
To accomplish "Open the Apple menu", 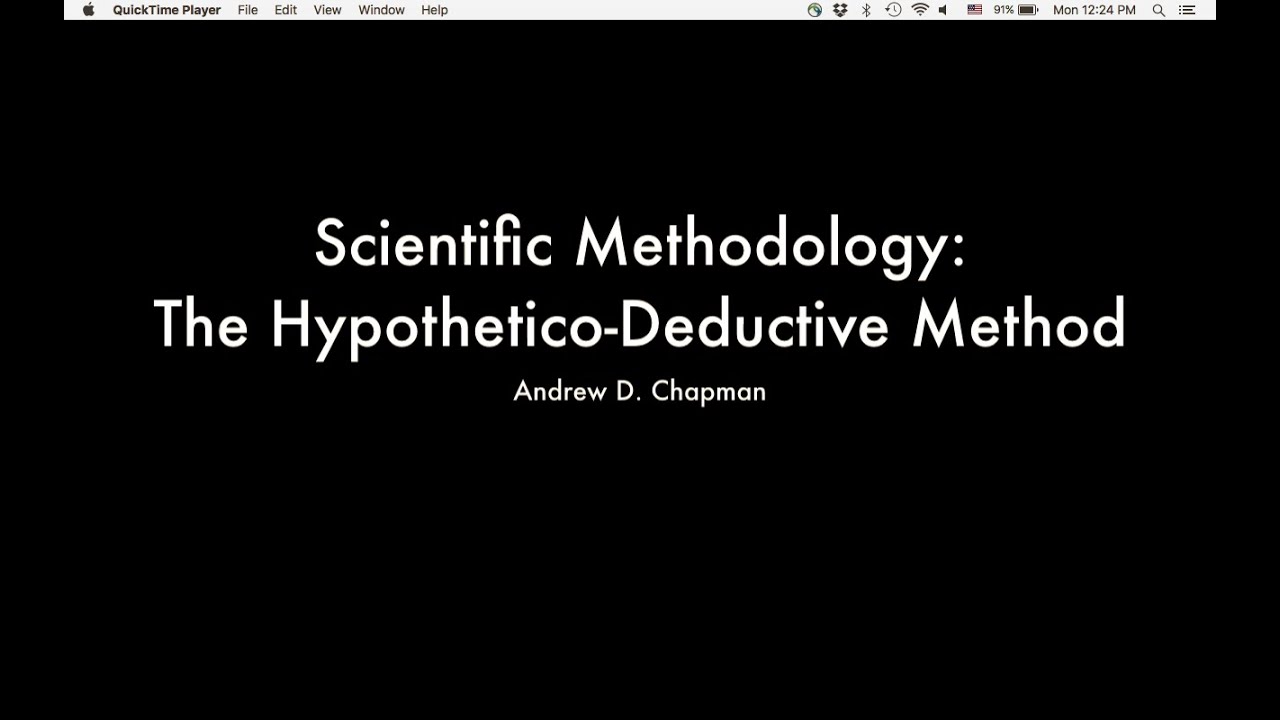I will 88,10.
